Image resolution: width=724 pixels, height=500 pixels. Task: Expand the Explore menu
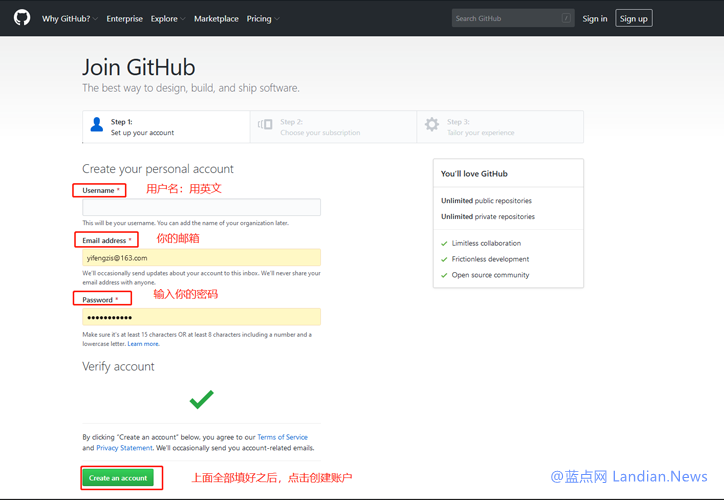[168, 18]
